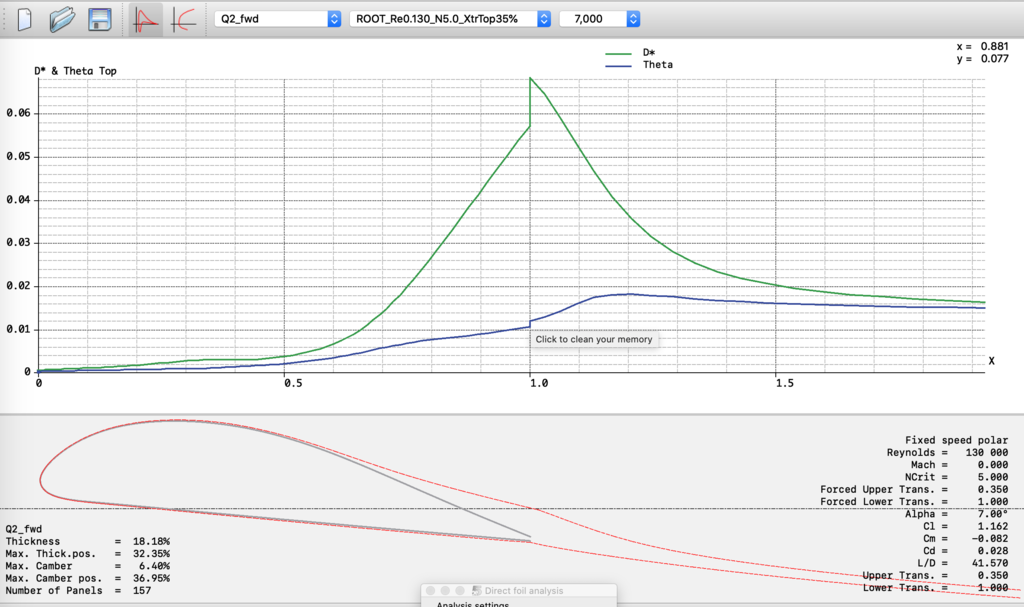
Task: Open the 7,000 alpha value dropdown
Action: point(600,19)
